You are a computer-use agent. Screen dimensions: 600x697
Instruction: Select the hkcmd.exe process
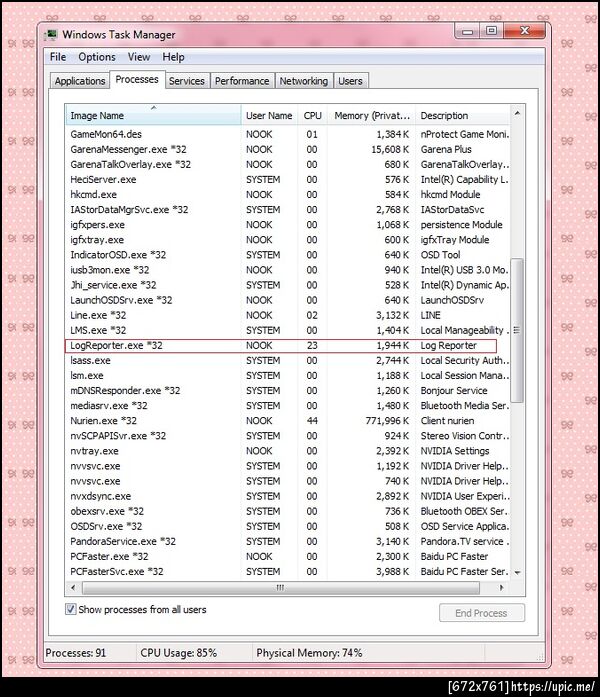(x=288, y=195)
